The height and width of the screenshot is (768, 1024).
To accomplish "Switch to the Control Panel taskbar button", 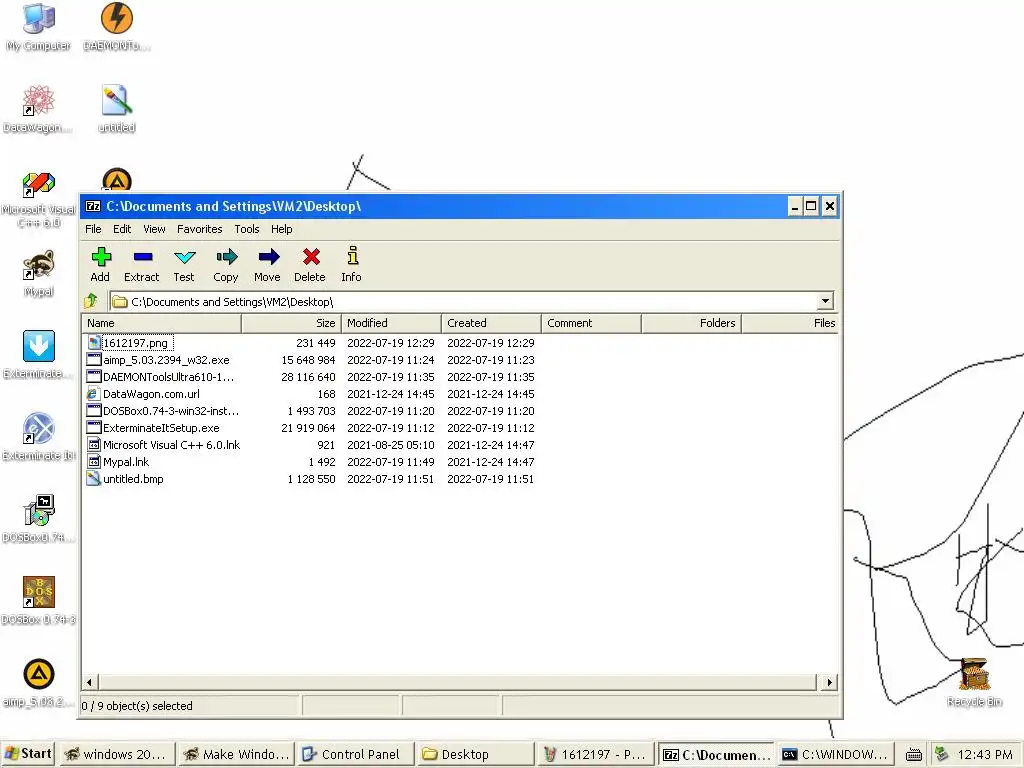I will pos(356,754).
